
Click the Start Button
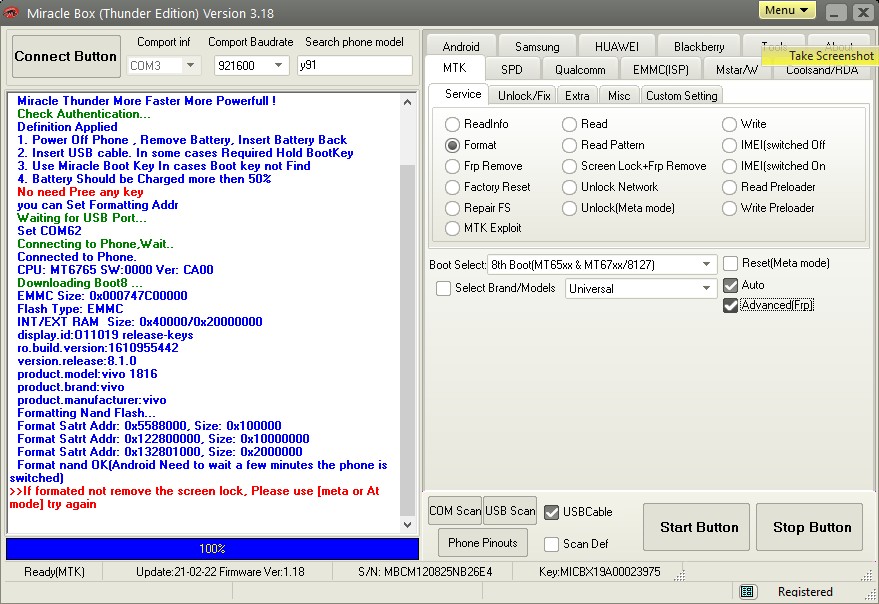(698, 527)
